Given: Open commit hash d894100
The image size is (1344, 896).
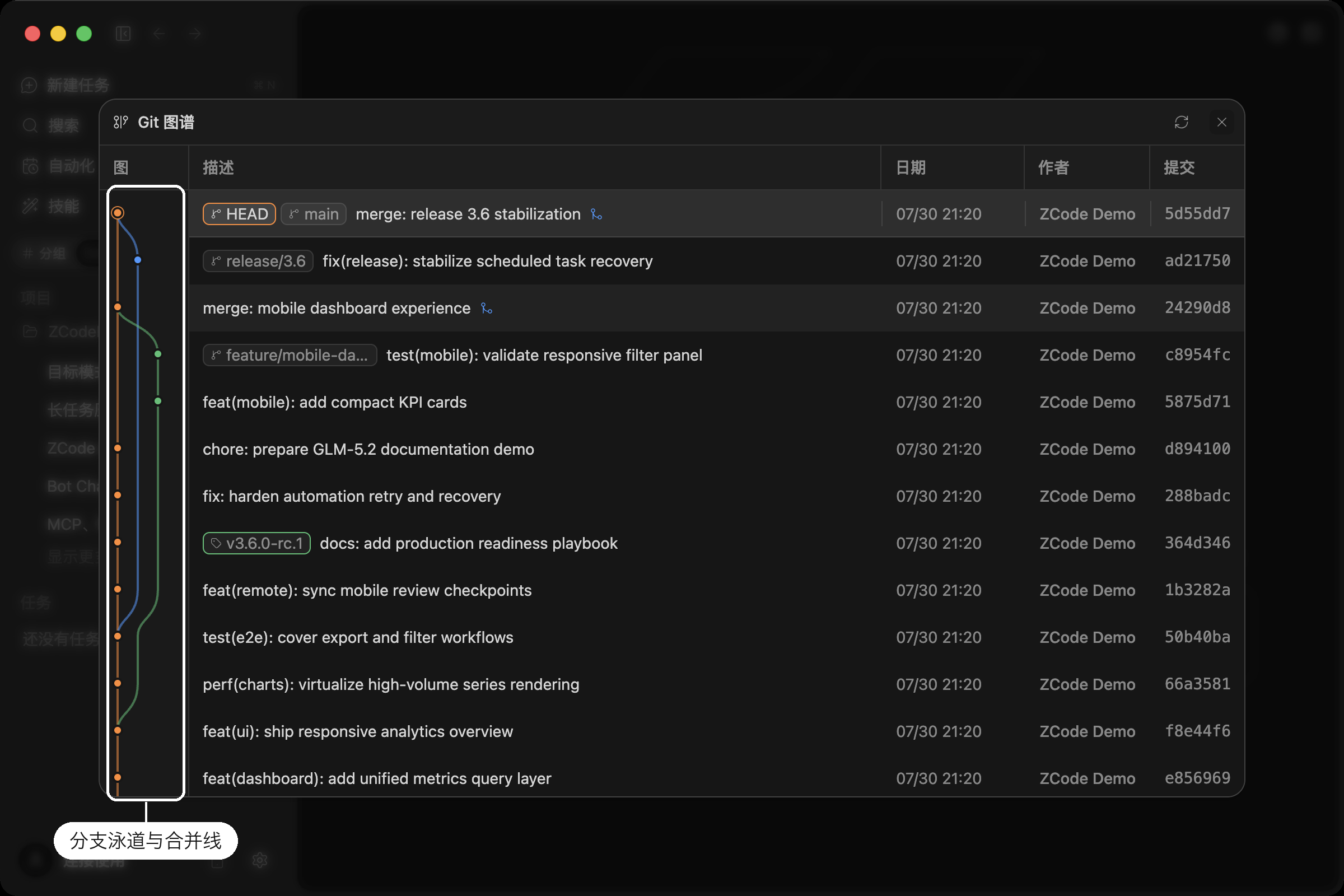Looking at the screenshot, I should coord(1197,449).
